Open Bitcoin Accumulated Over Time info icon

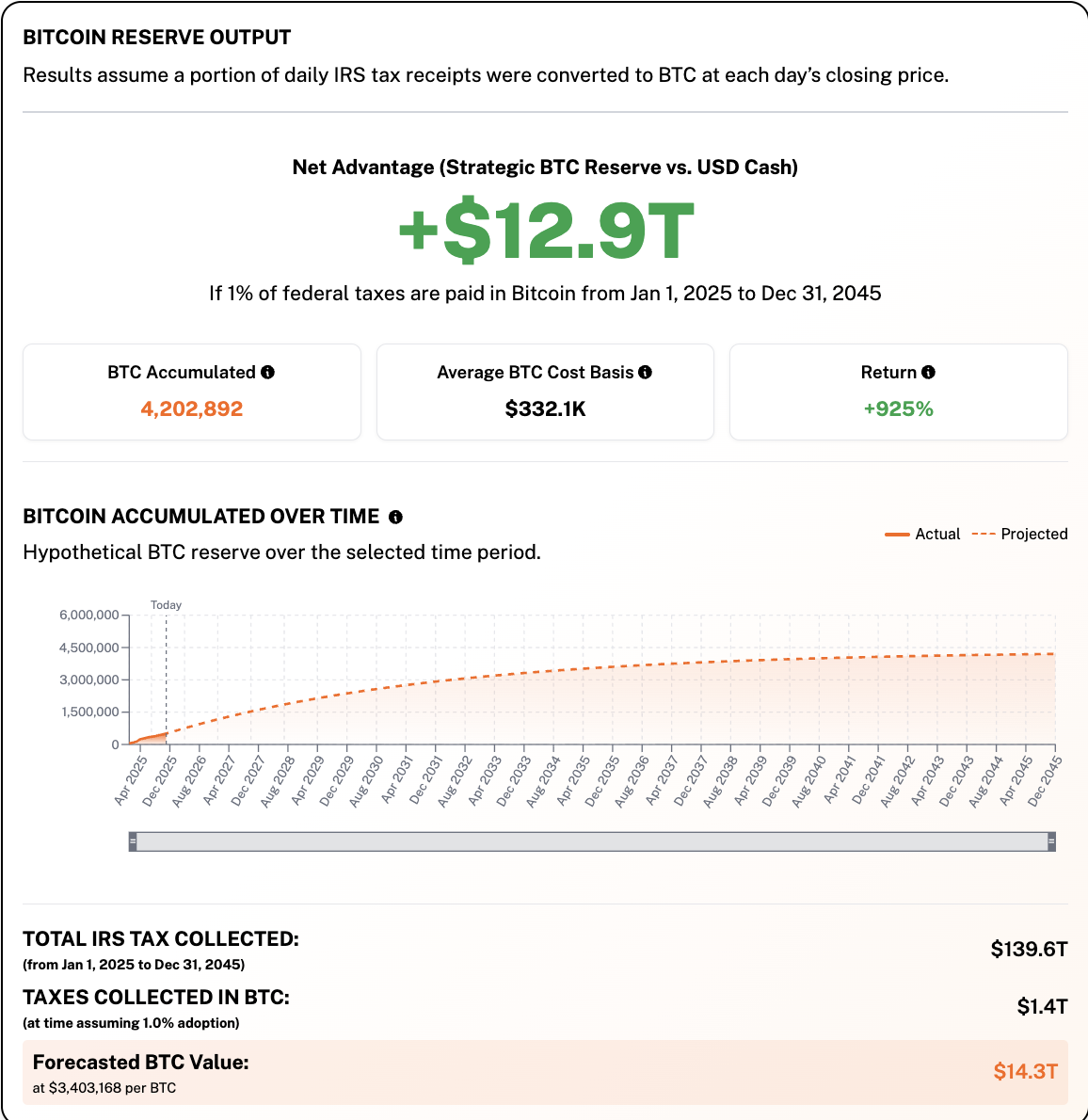click(x=395, y=516)
